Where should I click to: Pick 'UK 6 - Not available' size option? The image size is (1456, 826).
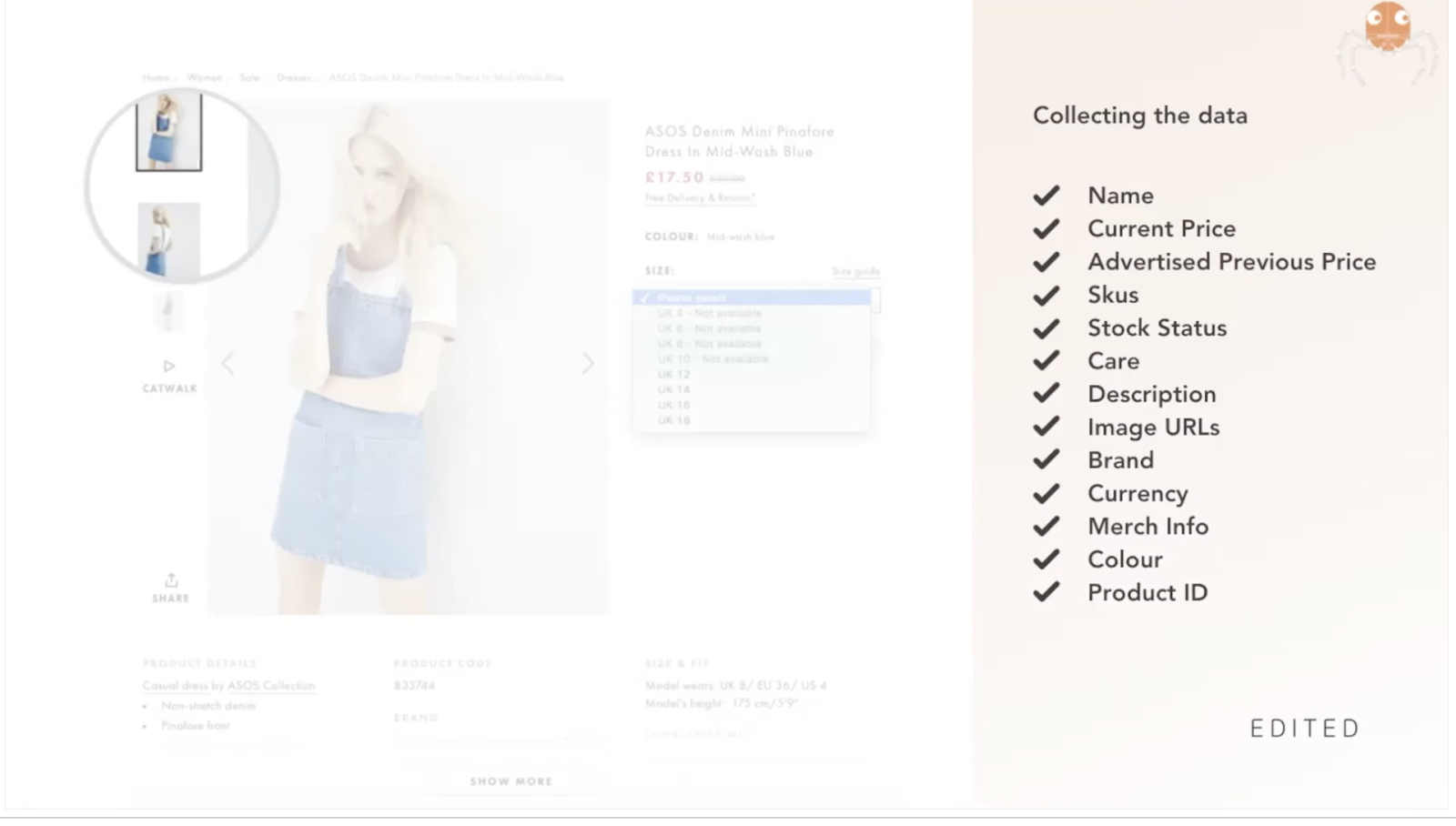(x=710, y=328)
